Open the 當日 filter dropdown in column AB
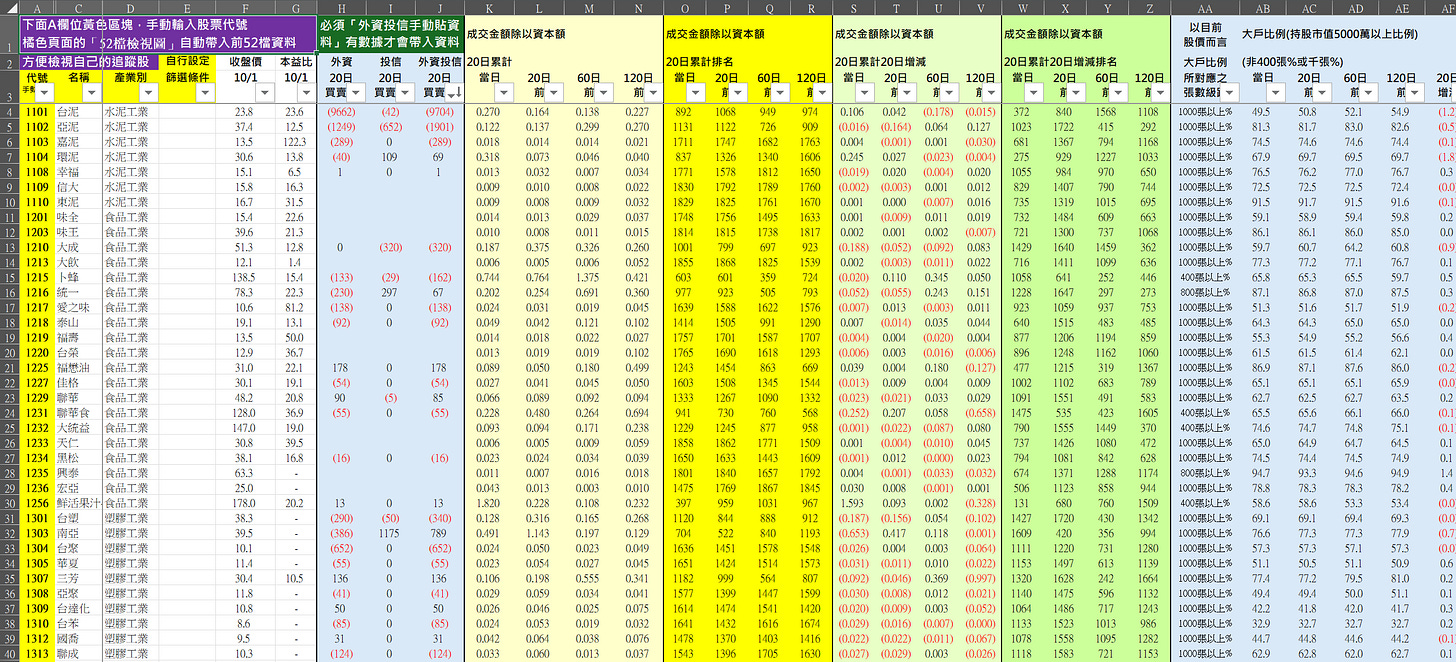The width and height of the screenshot is (1456, 662). coord(1276,93)
